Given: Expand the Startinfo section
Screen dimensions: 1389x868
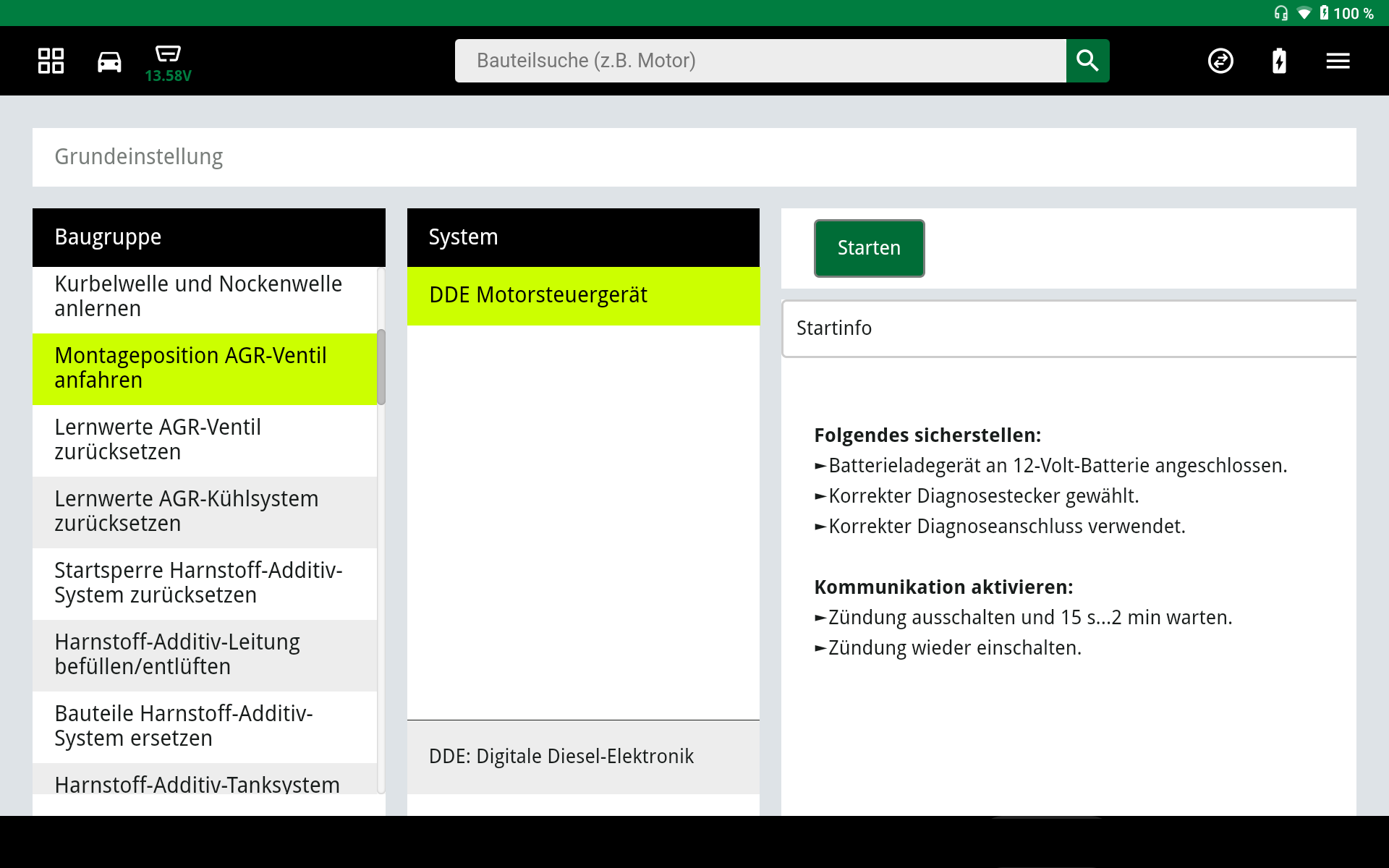Looking at the screenshot, I should coord(1069,328).
